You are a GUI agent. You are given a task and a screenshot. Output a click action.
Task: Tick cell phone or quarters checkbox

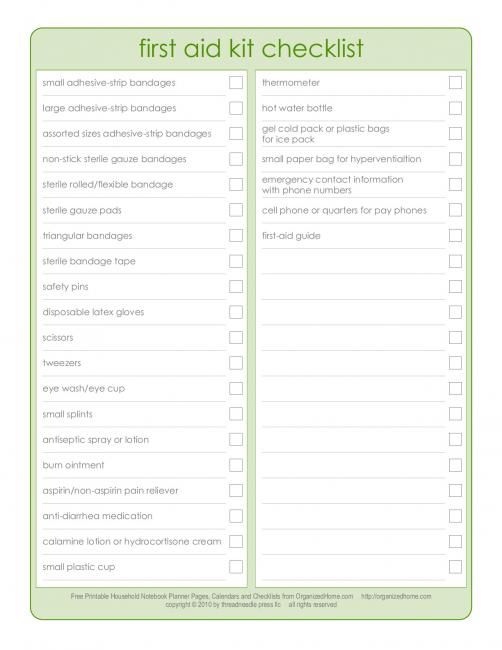click(x=455, y=210)
